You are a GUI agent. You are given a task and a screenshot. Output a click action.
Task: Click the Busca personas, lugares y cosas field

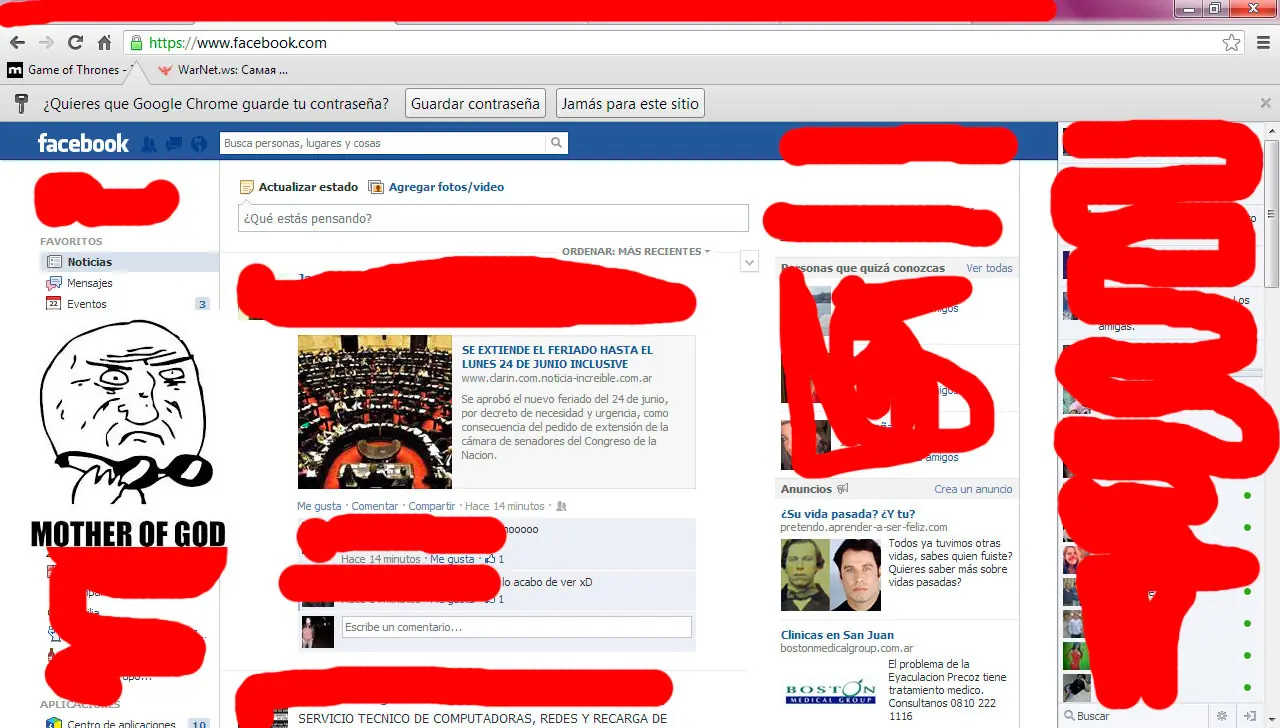[383, 143]
